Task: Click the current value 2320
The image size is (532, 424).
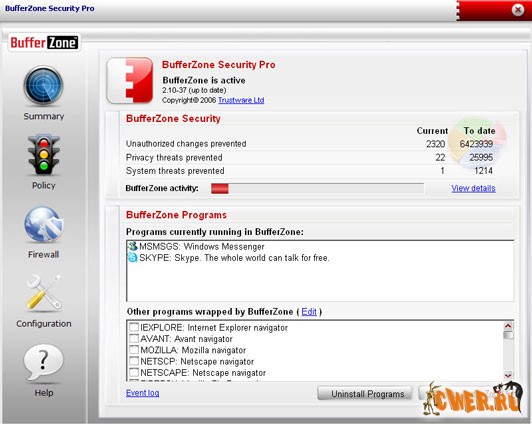Action: [435, 144]
